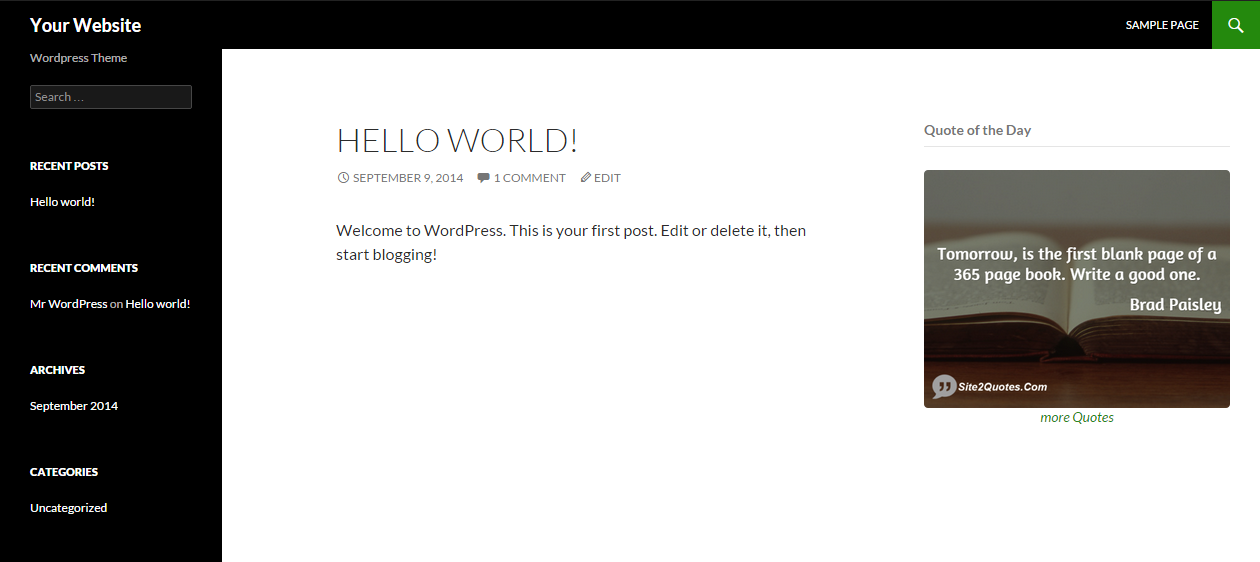The height and width of the screenshot is (562, 1260).
Task: Click the Site2Quotes speech bubble logo
Action: (944, 386)
